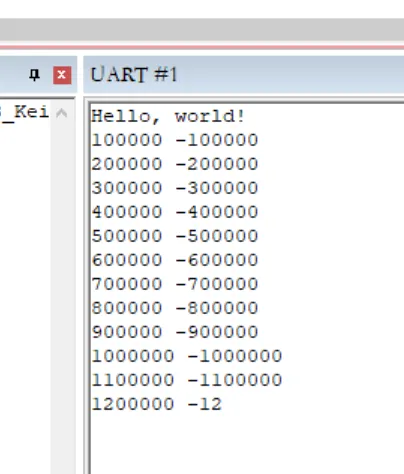Click the 100000 -100000 output line
404x474 pixels.
175,140
